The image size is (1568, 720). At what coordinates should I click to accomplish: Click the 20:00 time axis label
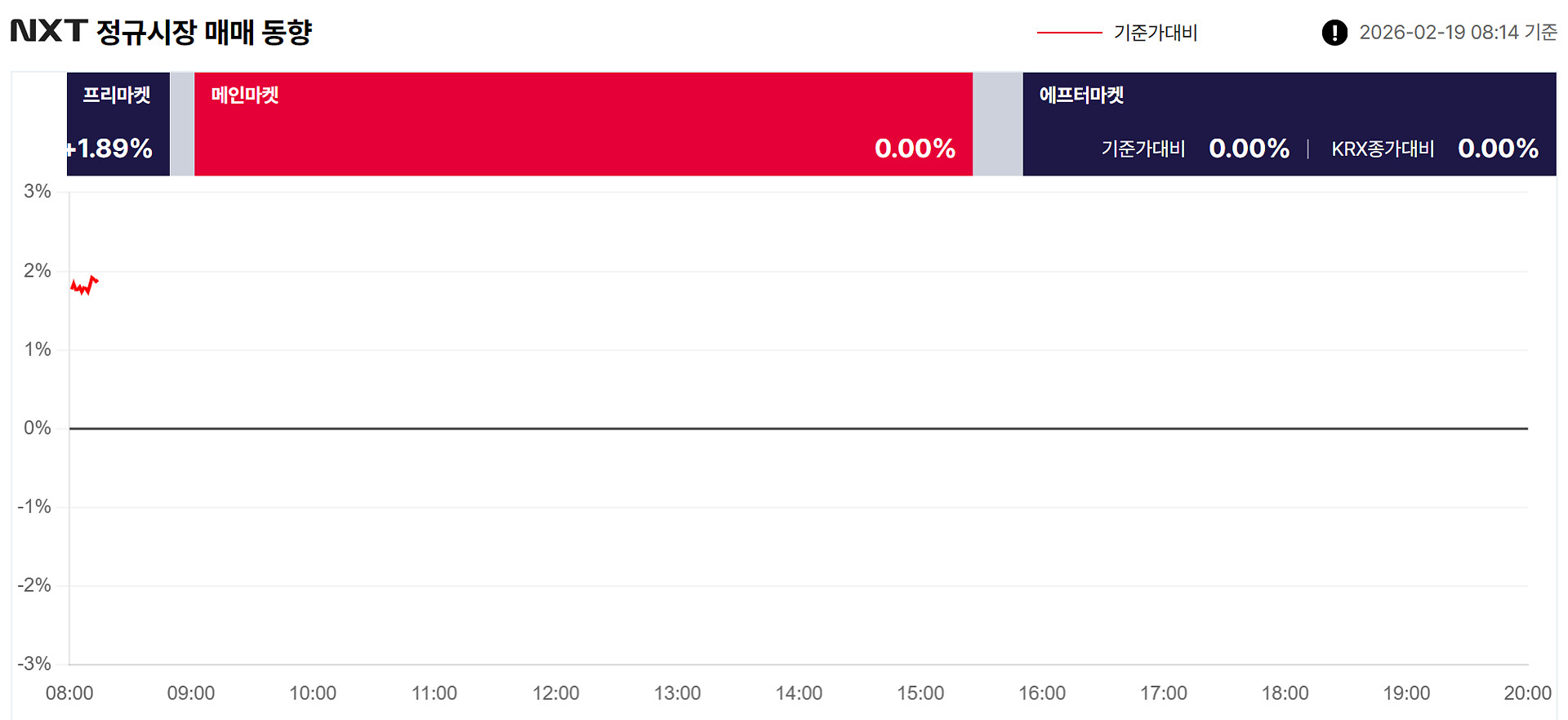coord(1527,693)
